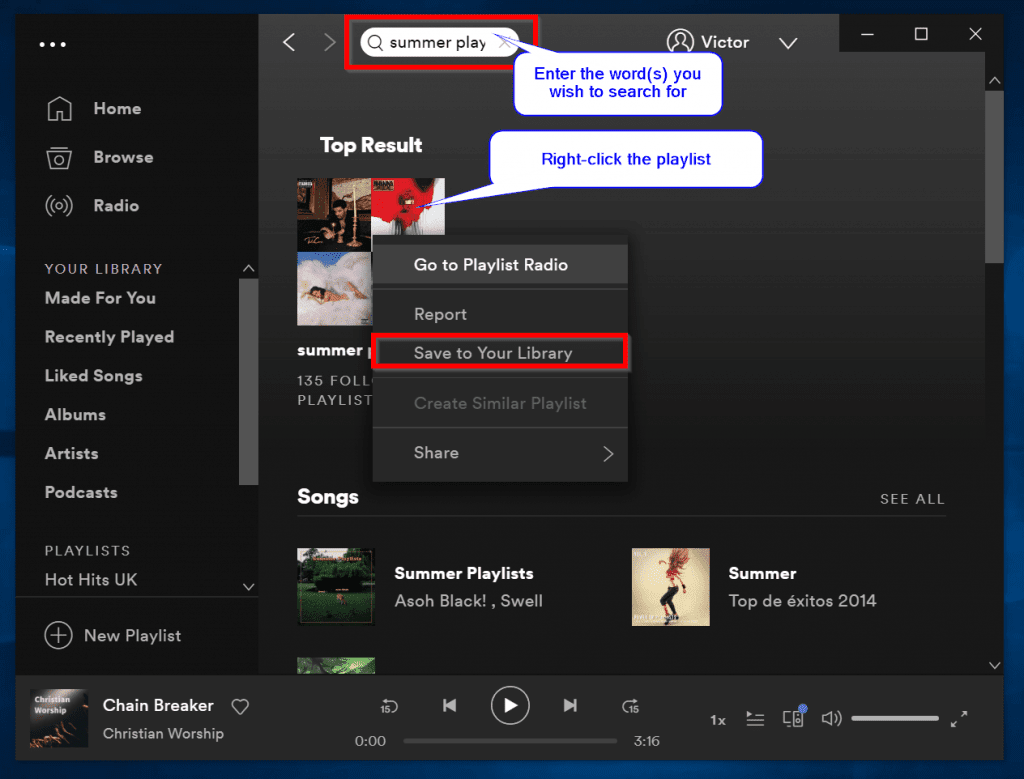Select the Summer Playlists song title

point(464,573)
